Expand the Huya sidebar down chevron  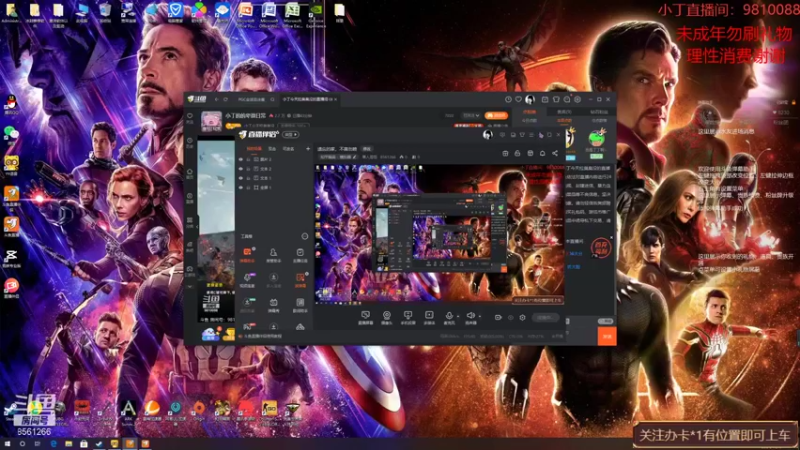tap(190, 287)
